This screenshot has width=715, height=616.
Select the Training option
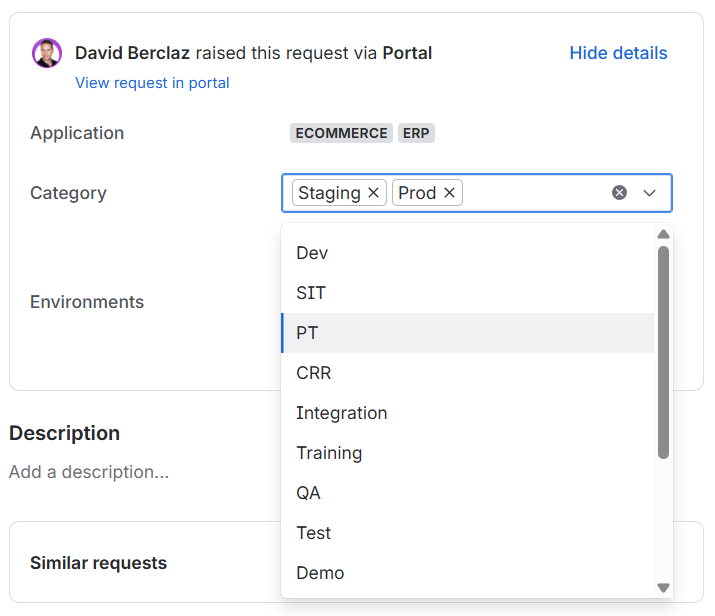pos(468,453)
